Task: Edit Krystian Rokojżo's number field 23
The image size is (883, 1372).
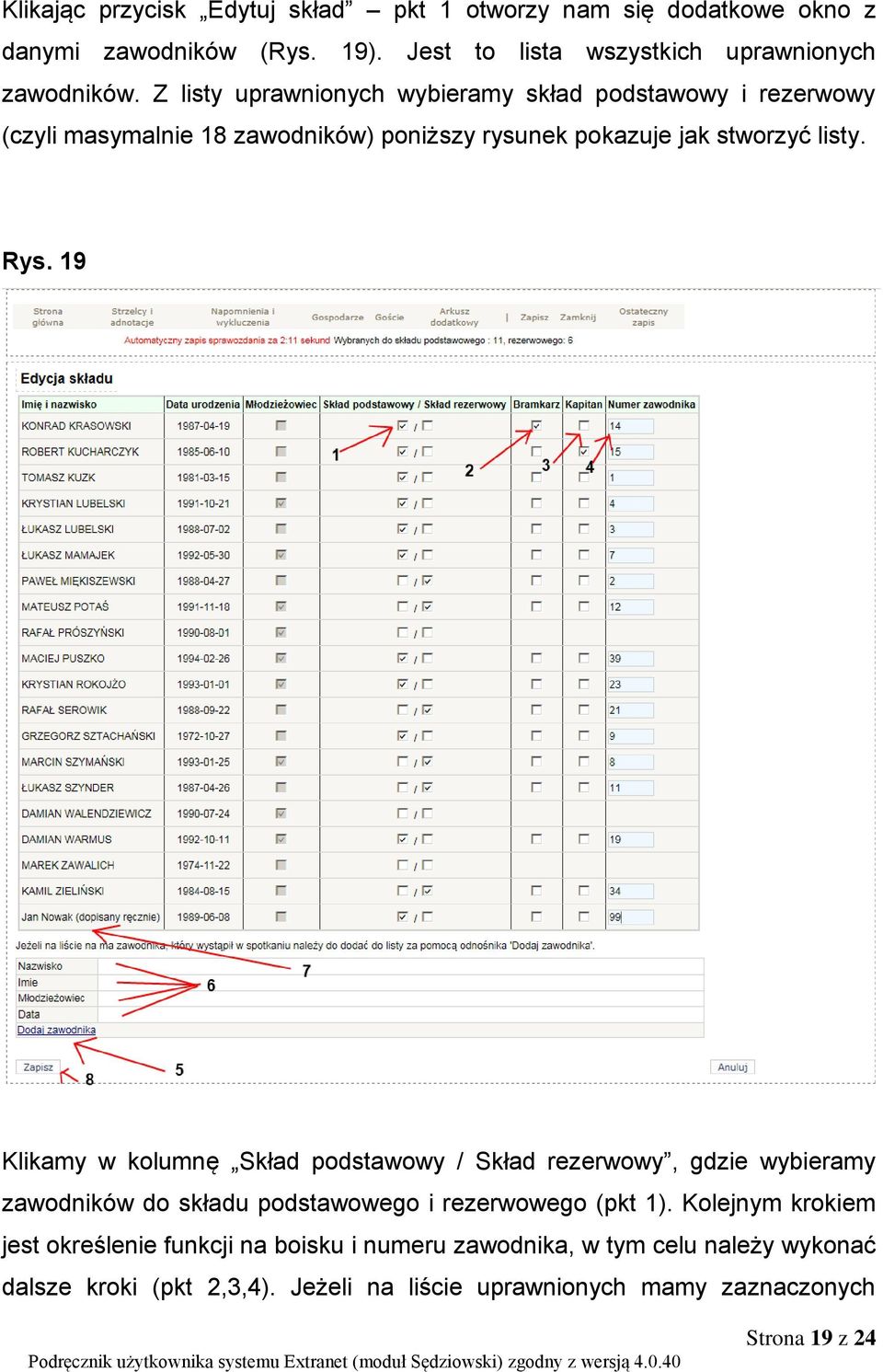Action: [x=630, y=684]
